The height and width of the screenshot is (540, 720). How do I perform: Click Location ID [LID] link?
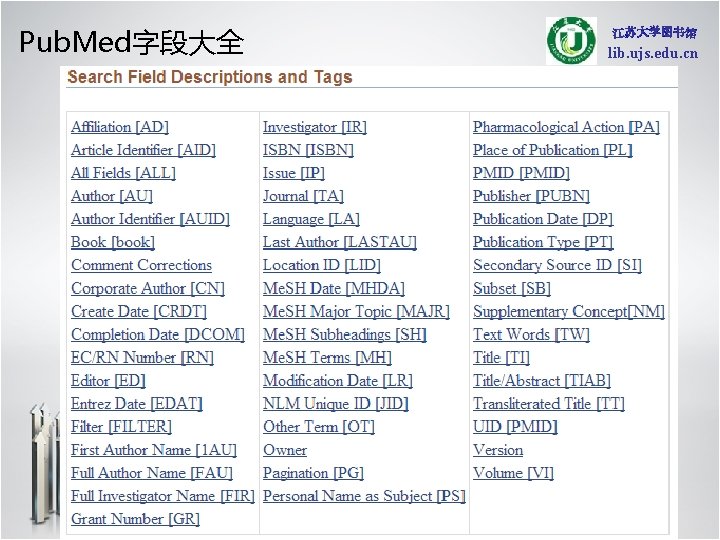[322, 265]
